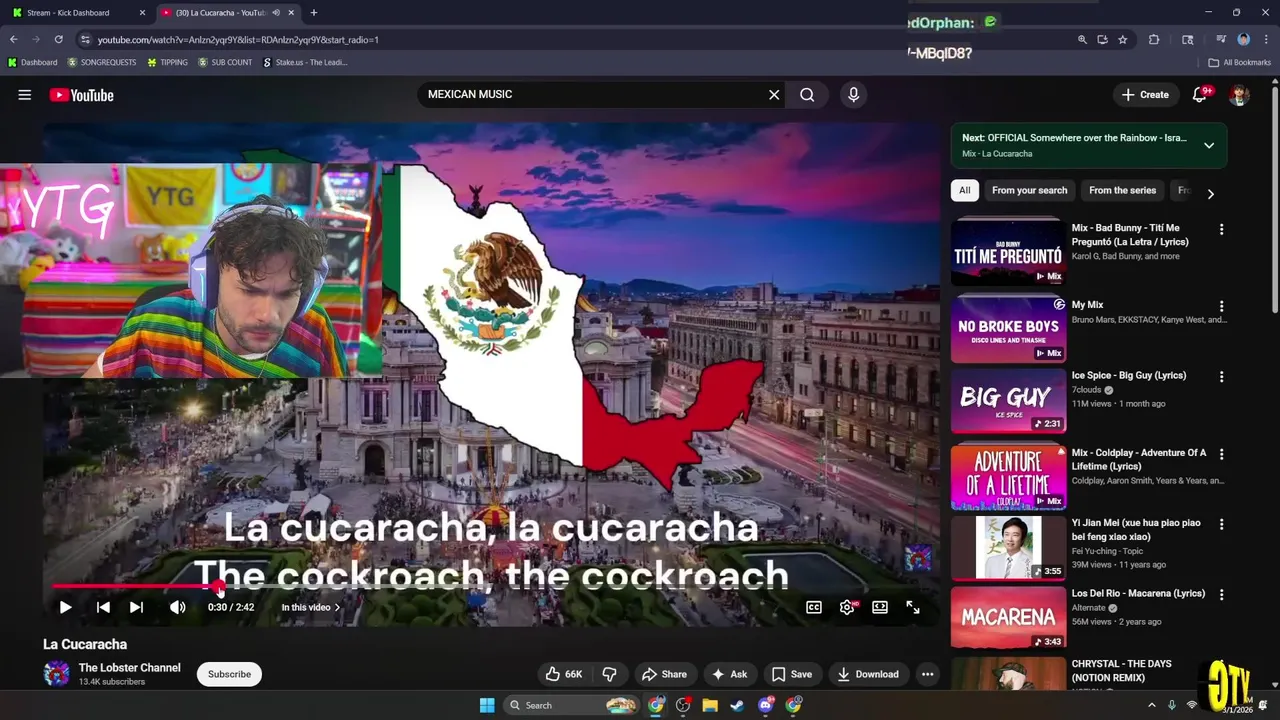
Task: Open options menu for My Mix
Action: tap(1221, 306)
